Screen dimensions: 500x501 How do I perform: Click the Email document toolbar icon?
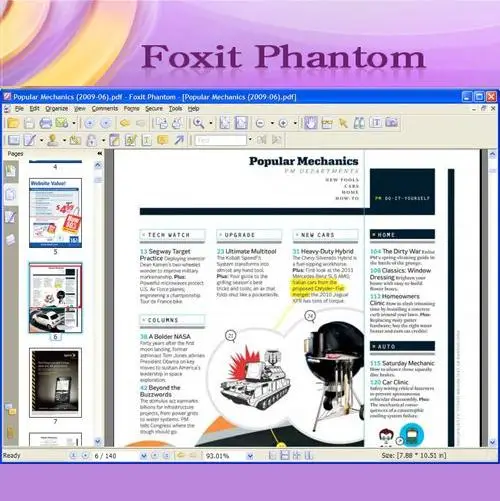click(x=62, y=123)
